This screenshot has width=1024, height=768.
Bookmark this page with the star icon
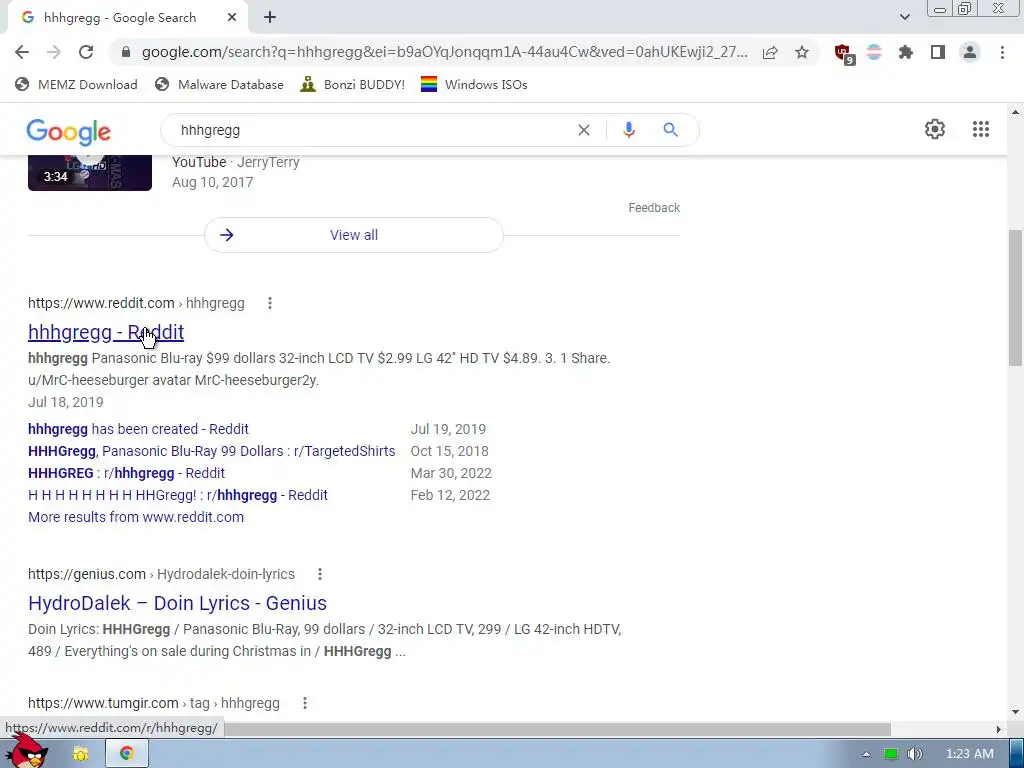802,52
